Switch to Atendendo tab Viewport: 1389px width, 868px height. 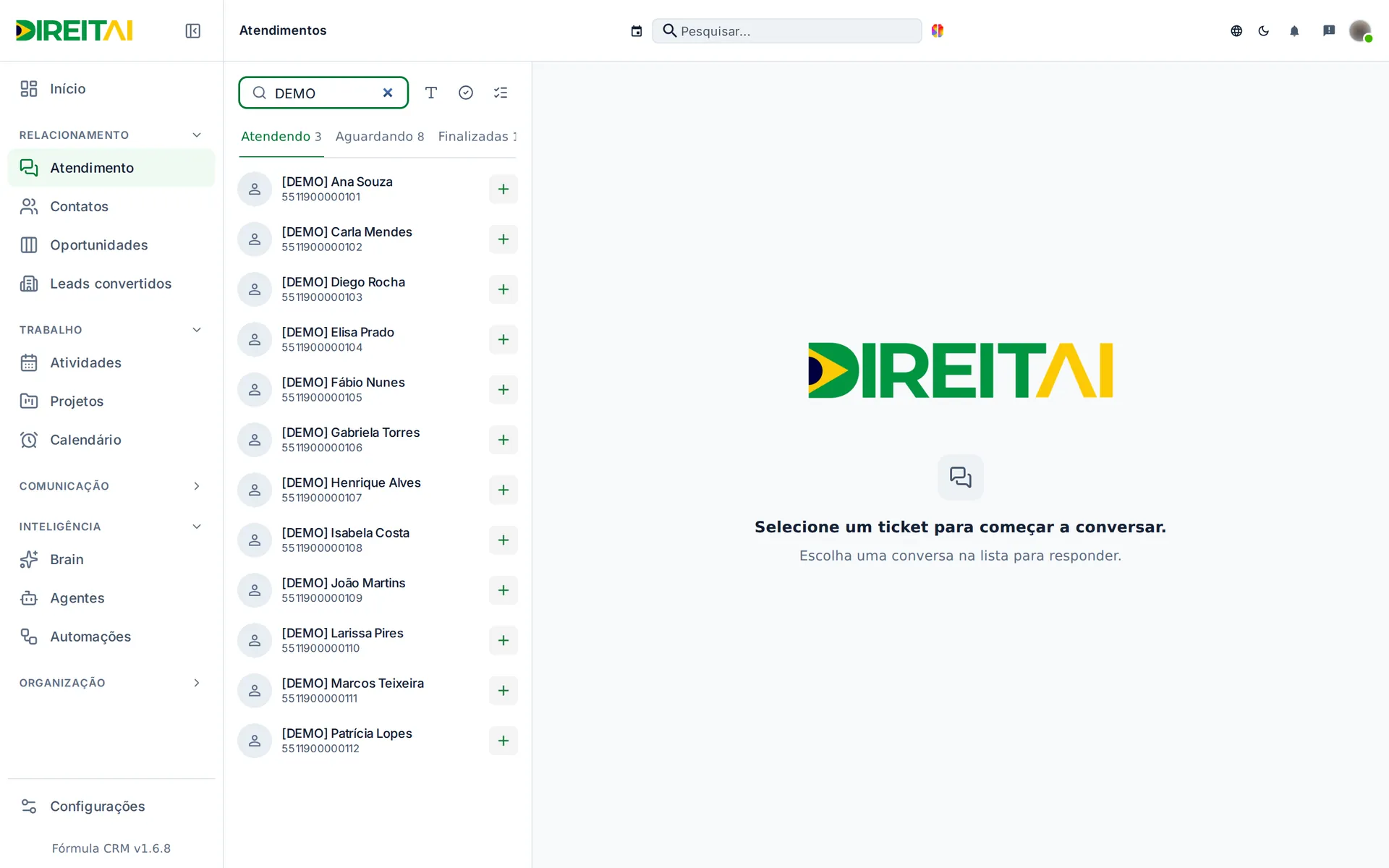pyautogui.click(x=281, y=137)
